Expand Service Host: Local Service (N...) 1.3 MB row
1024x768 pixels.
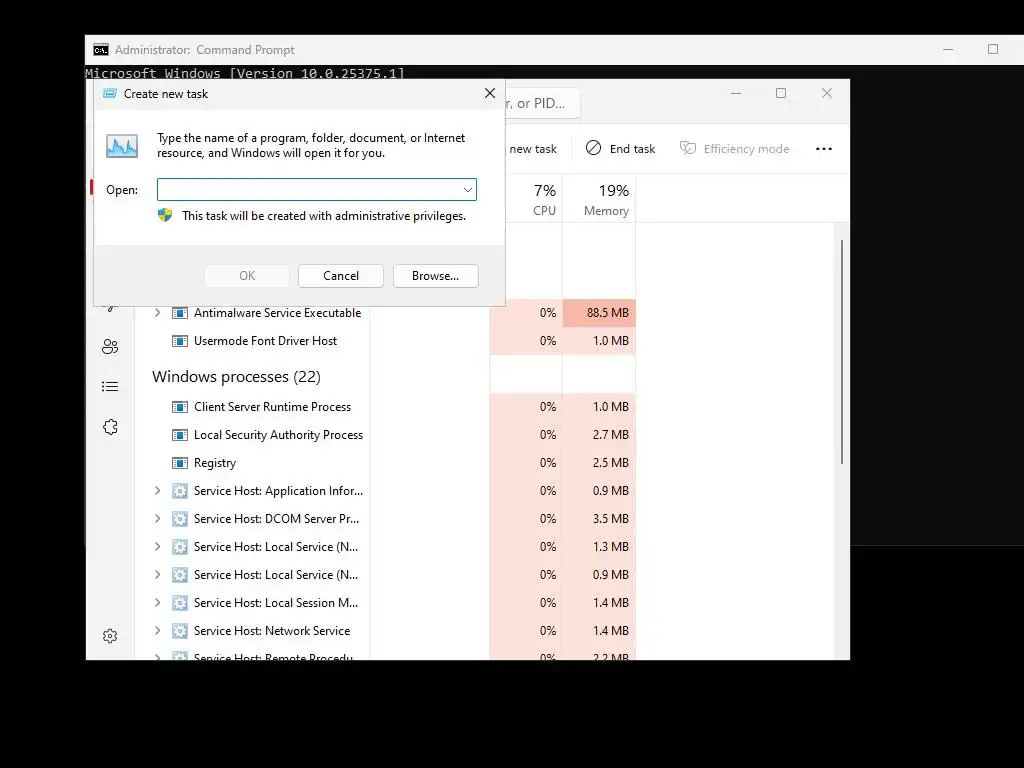[157, 547]
